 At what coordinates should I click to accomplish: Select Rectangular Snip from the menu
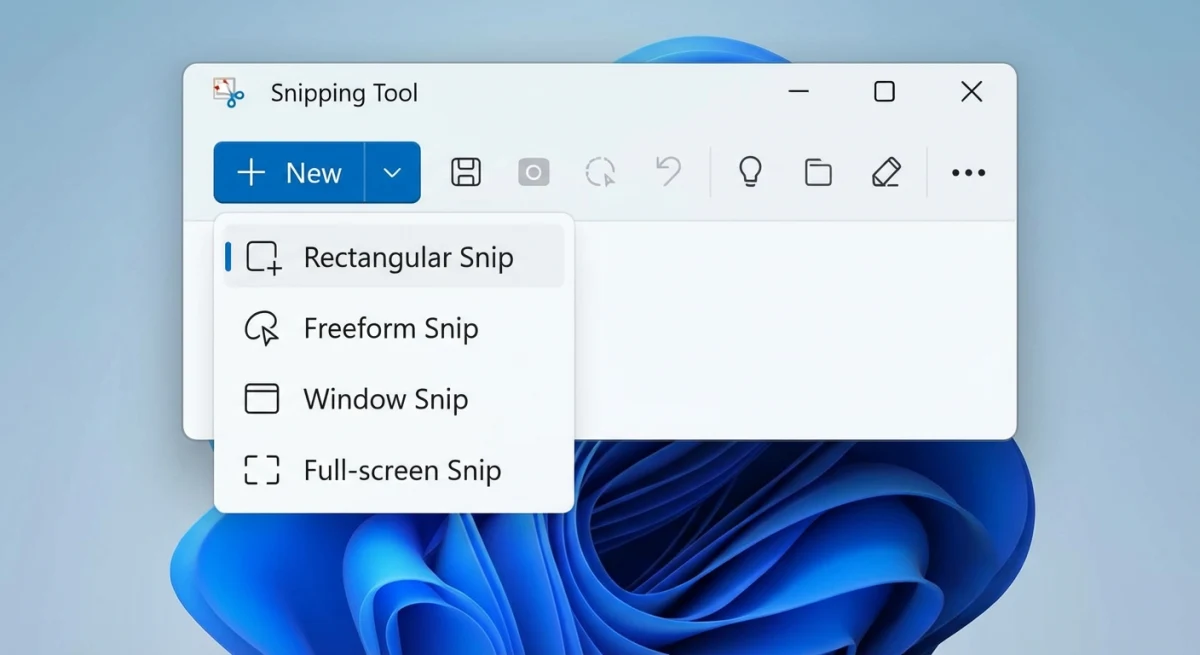coord(394,257)
